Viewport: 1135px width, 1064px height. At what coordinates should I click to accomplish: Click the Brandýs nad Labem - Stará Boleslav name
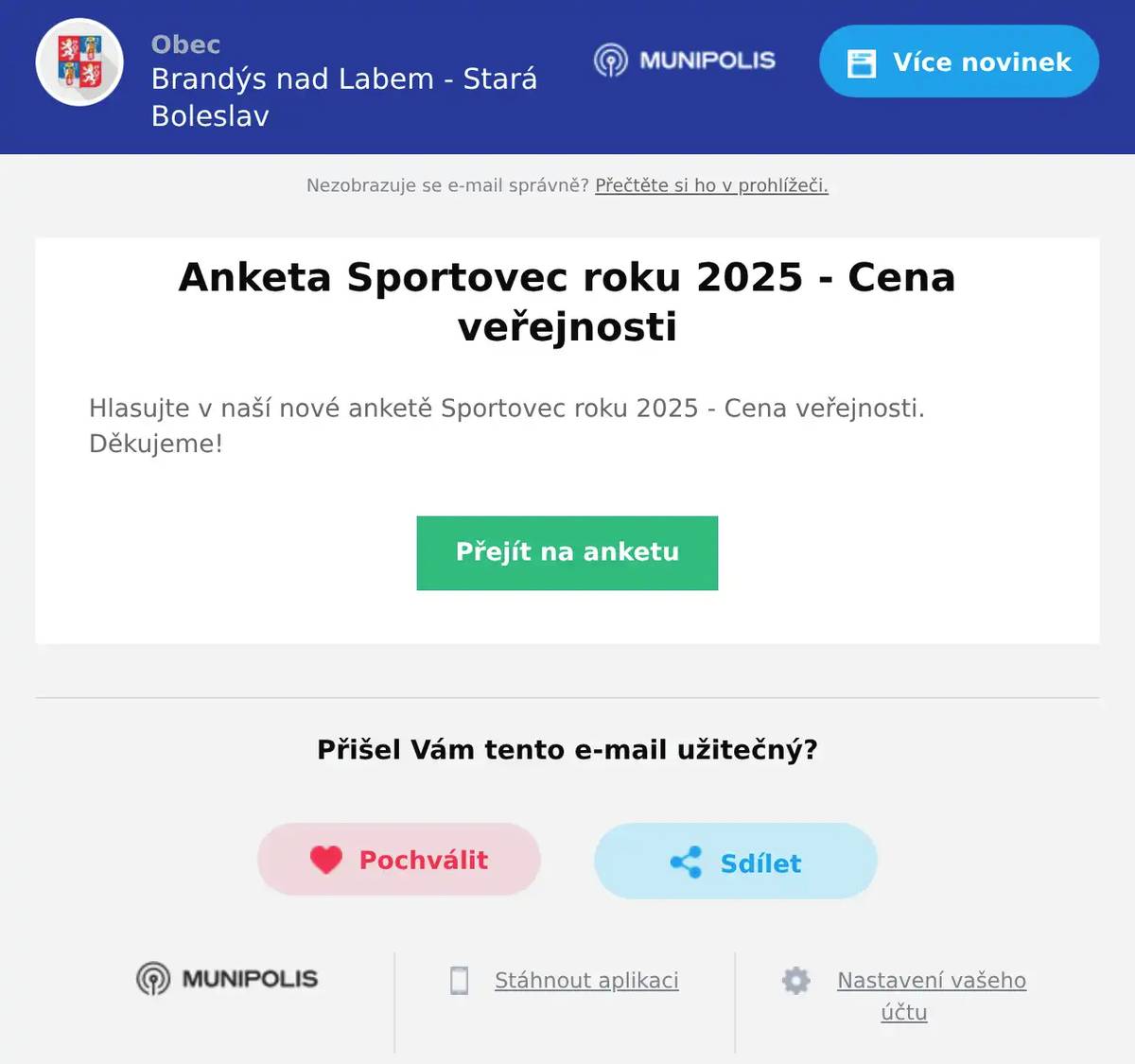coord(344,97)
